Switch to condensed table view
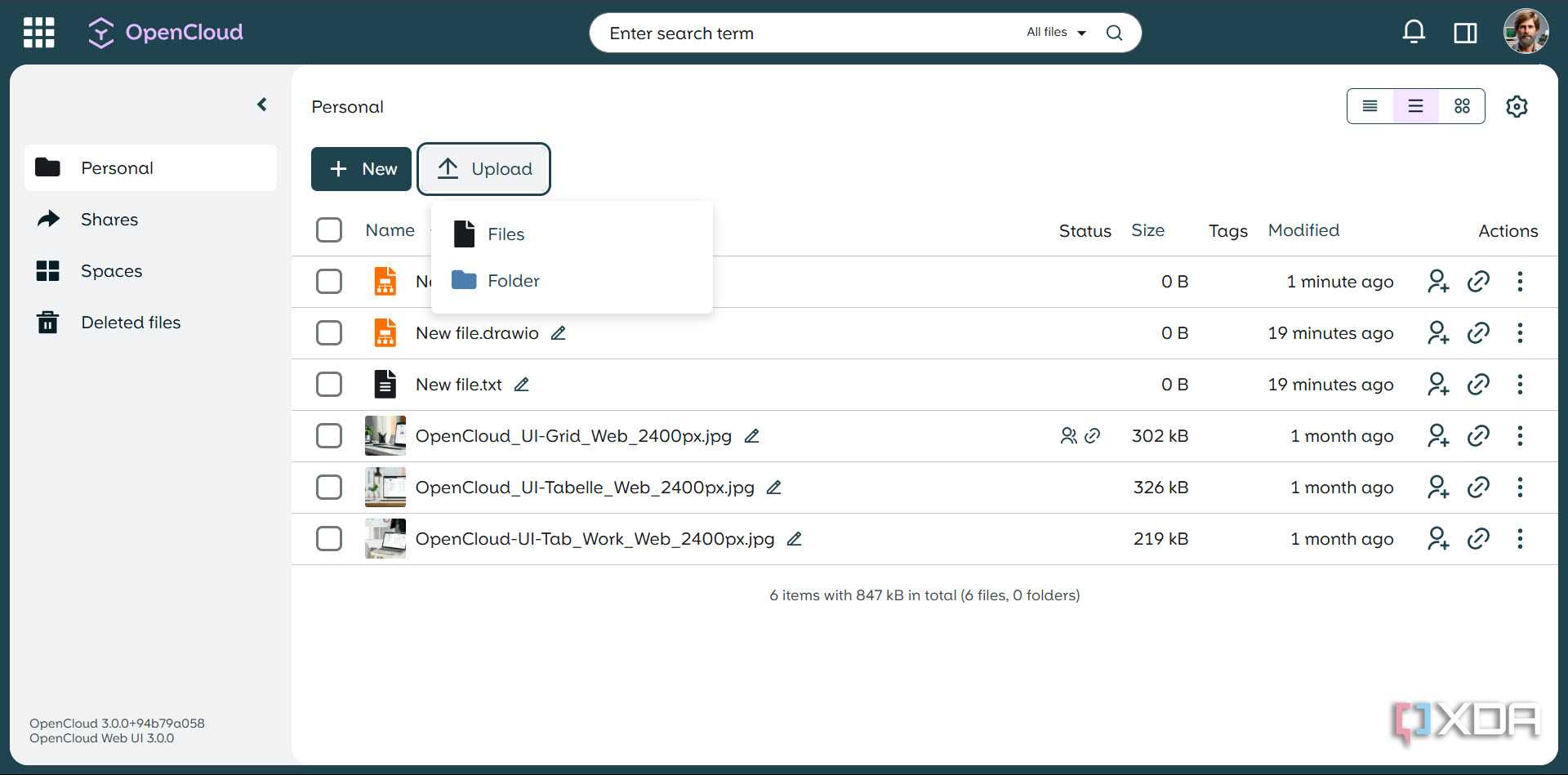The height and width of the screenshot is (775, 1568). click(x=1370, y=106)
